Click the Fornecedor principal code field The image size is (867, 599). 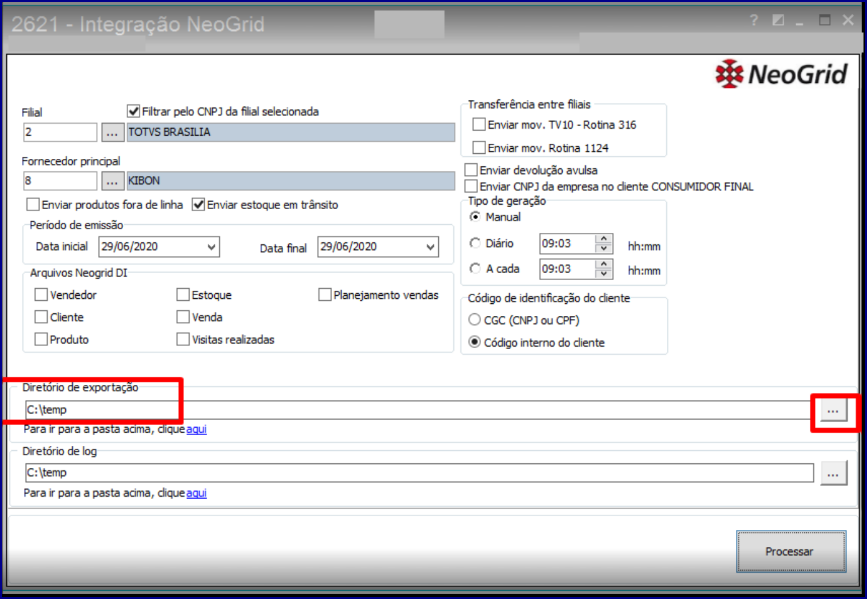[60, 181]
